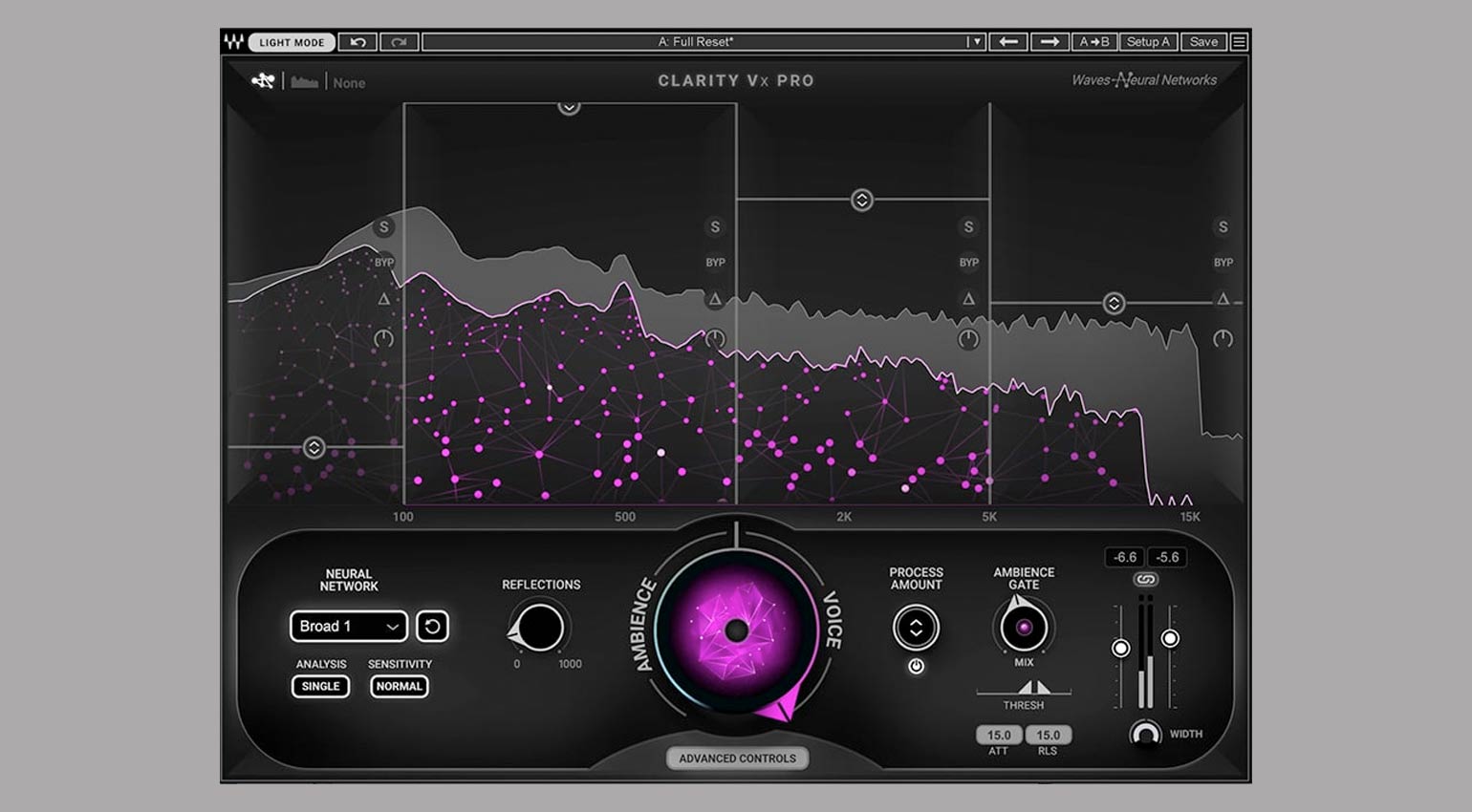Viewport: 1472px width, 812px height.
Task: Click the second band's top handle
Action: pos(569,107)
